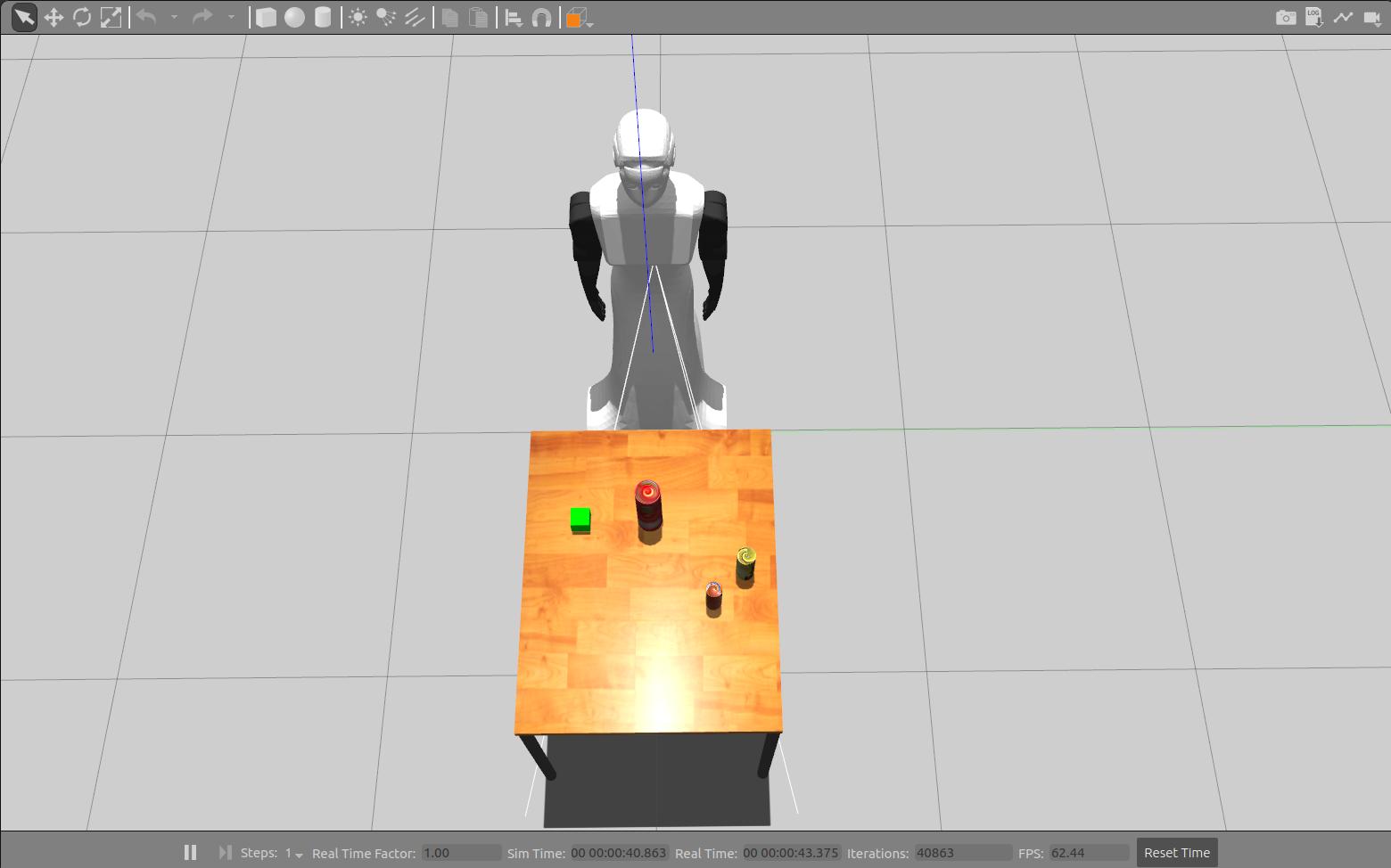
Task: Click the Real Time Factor field
Action: 461,853
